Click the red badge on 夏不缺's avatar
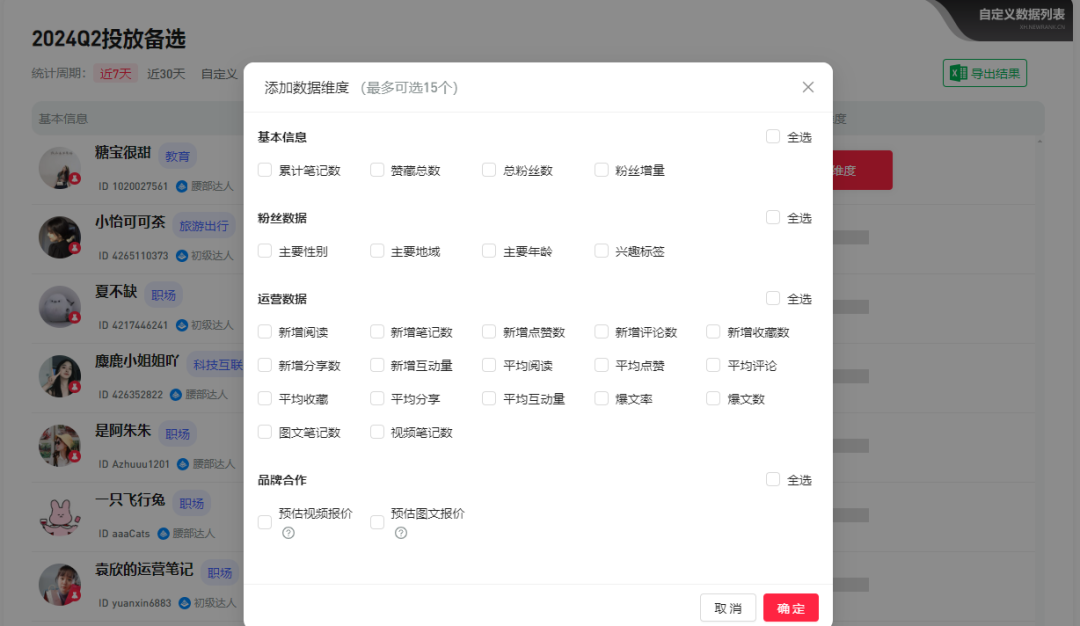Viewport: 1080px width, 626px height. (x=75, y=317)
